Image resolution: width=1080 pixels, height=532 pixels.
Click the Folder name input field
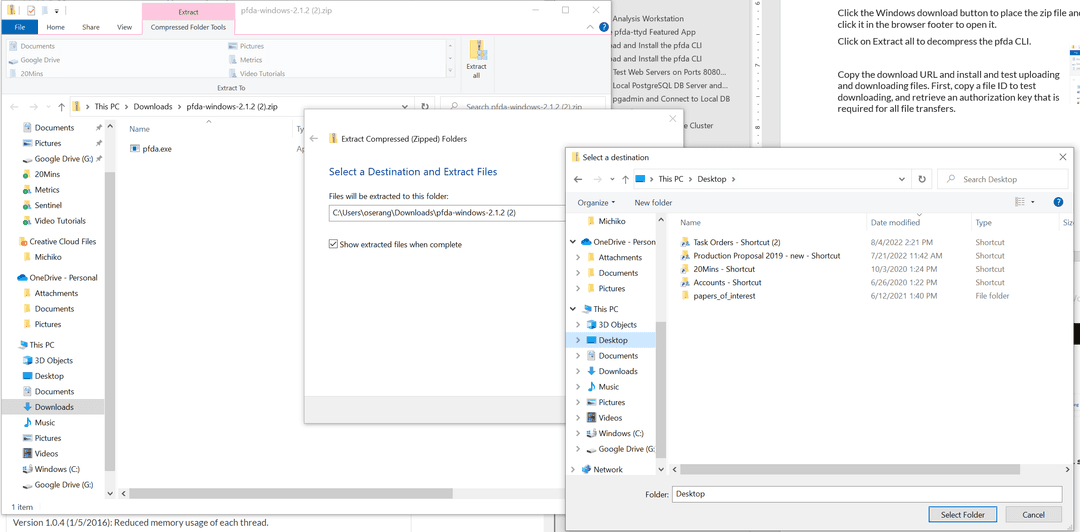pos(866,494)
